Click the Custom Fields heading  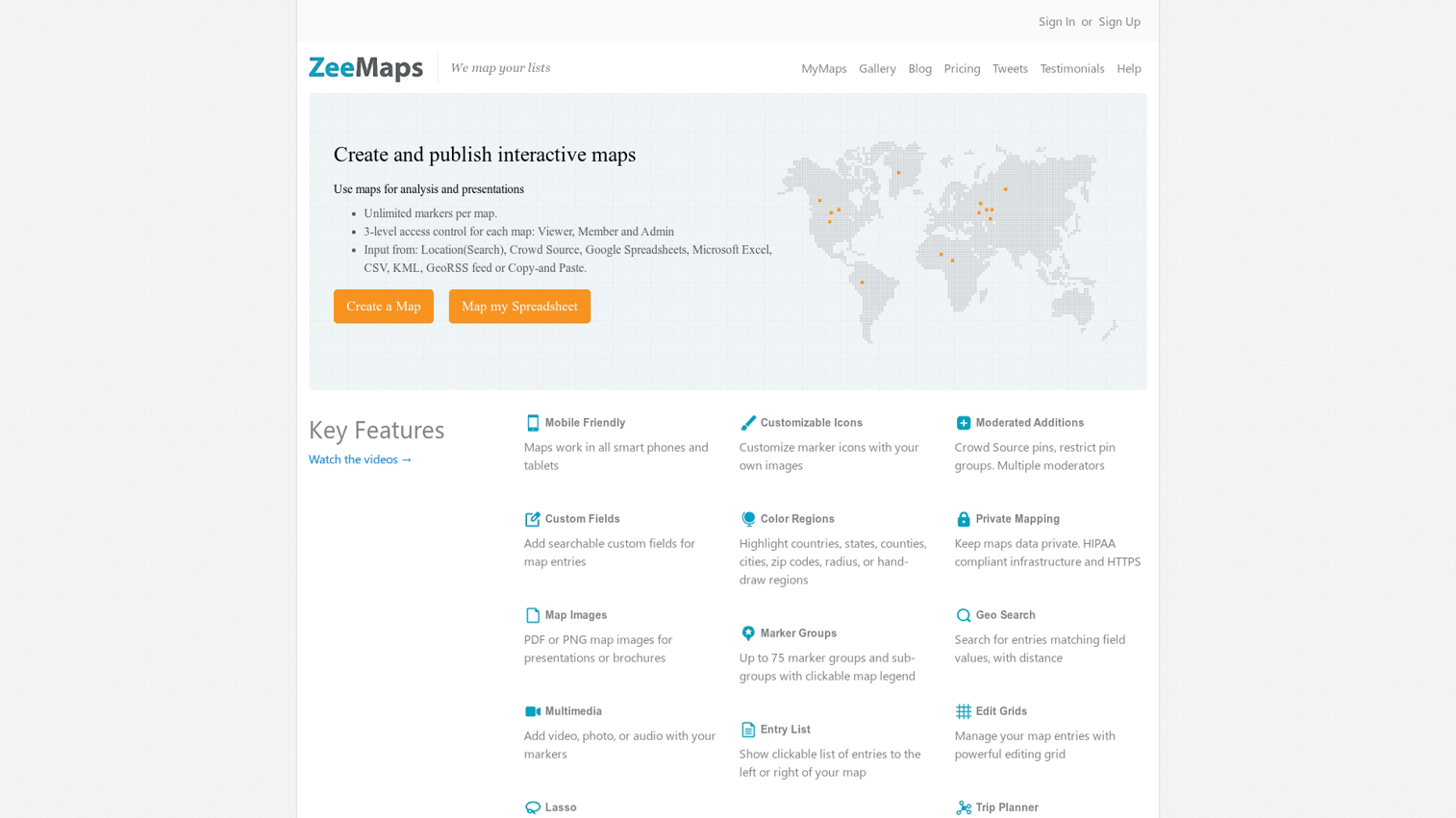pyautogui.click(x=583, y=519)
